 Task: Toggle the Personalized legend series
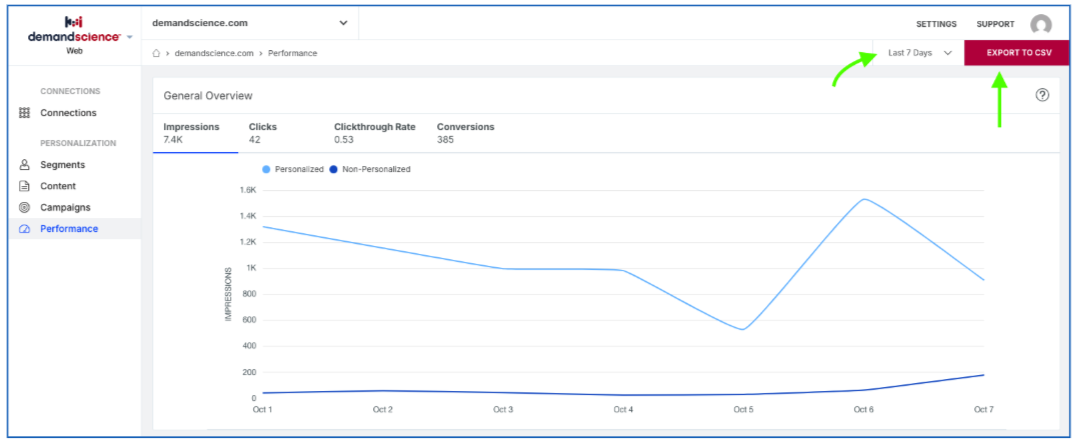coord(293,169)
